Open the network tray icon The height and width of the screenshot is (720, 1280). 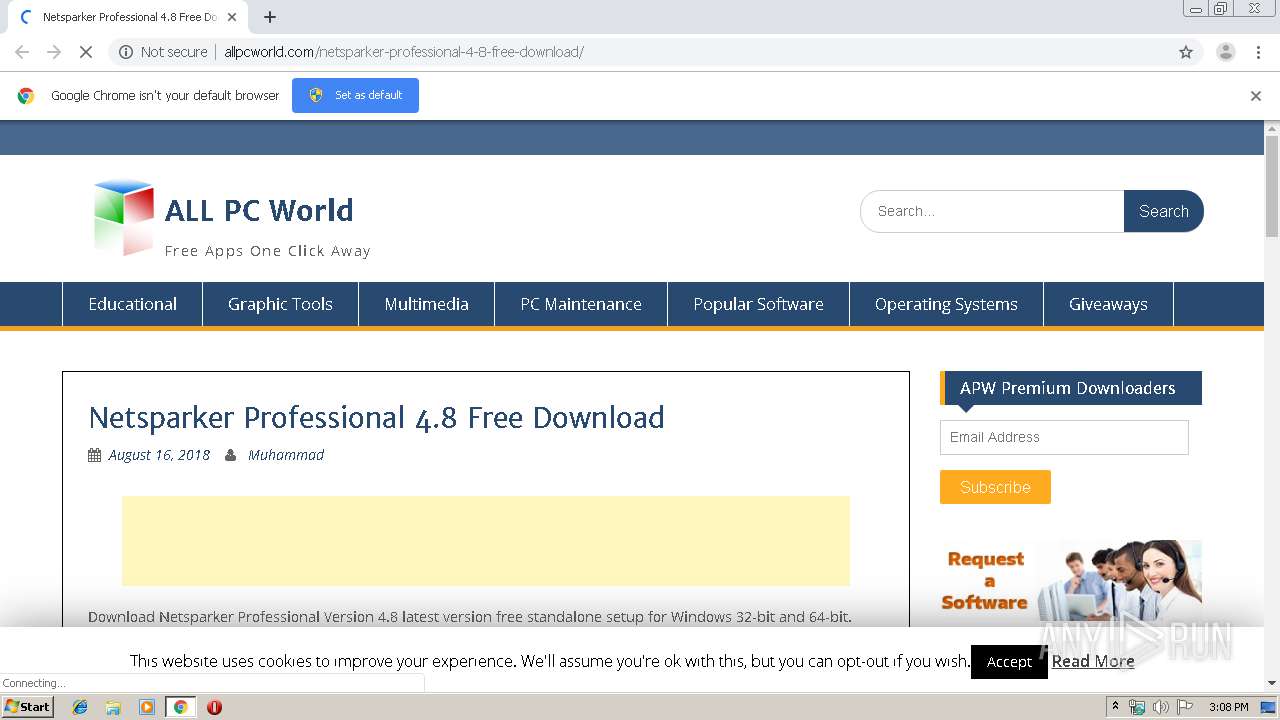[x=1137, y=707]
